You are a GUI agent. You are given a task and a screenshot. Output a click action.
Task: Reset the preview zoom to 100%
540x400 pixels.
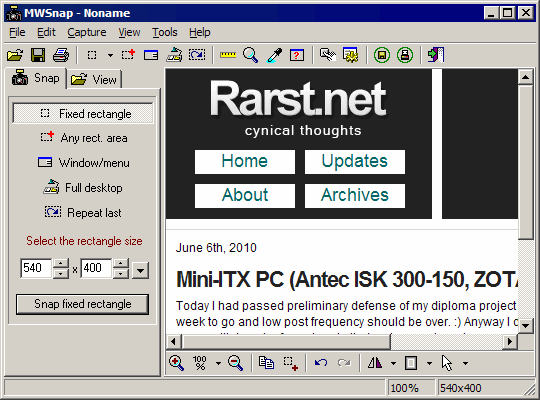click(200, 363)
